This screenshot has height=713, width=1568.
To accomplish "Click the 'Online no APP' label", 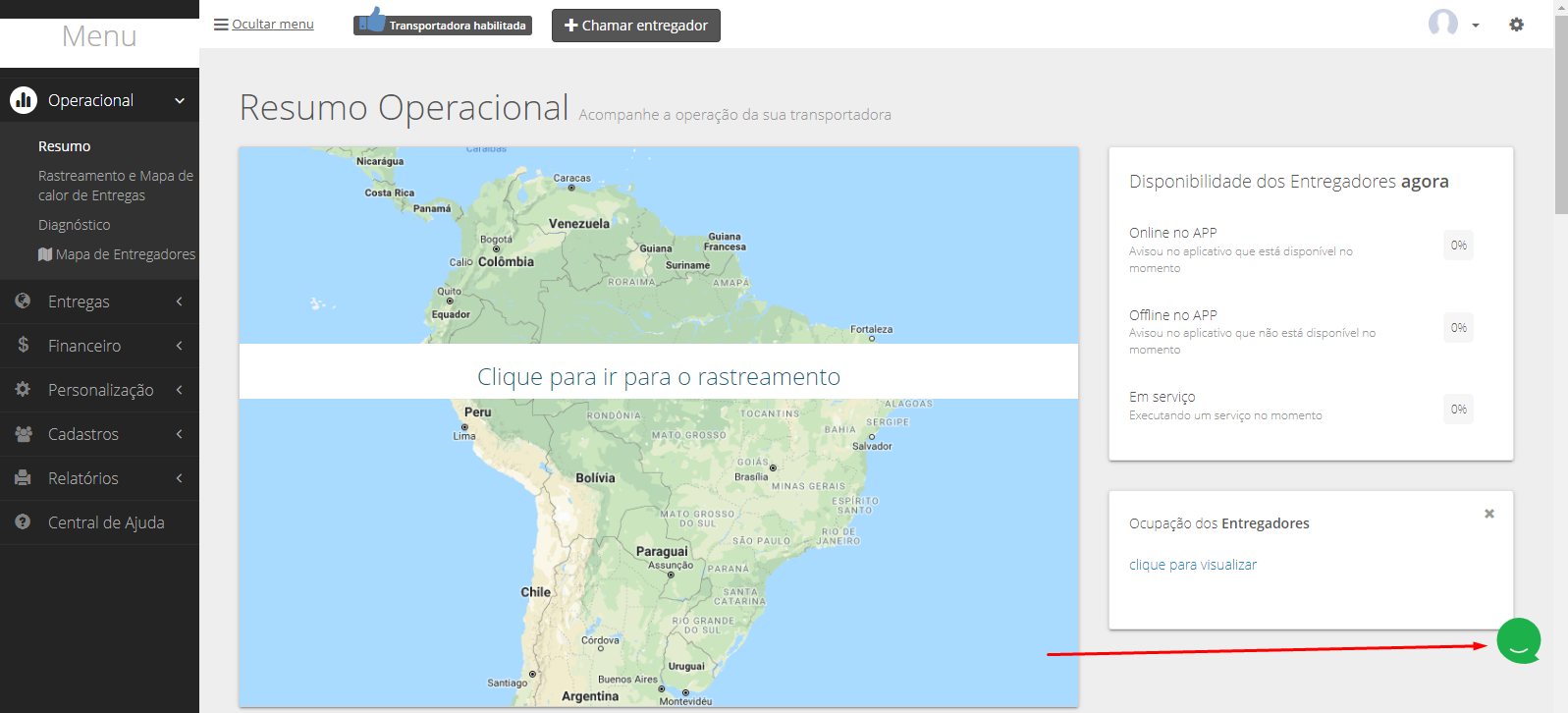I will [x=1173, y=233].
